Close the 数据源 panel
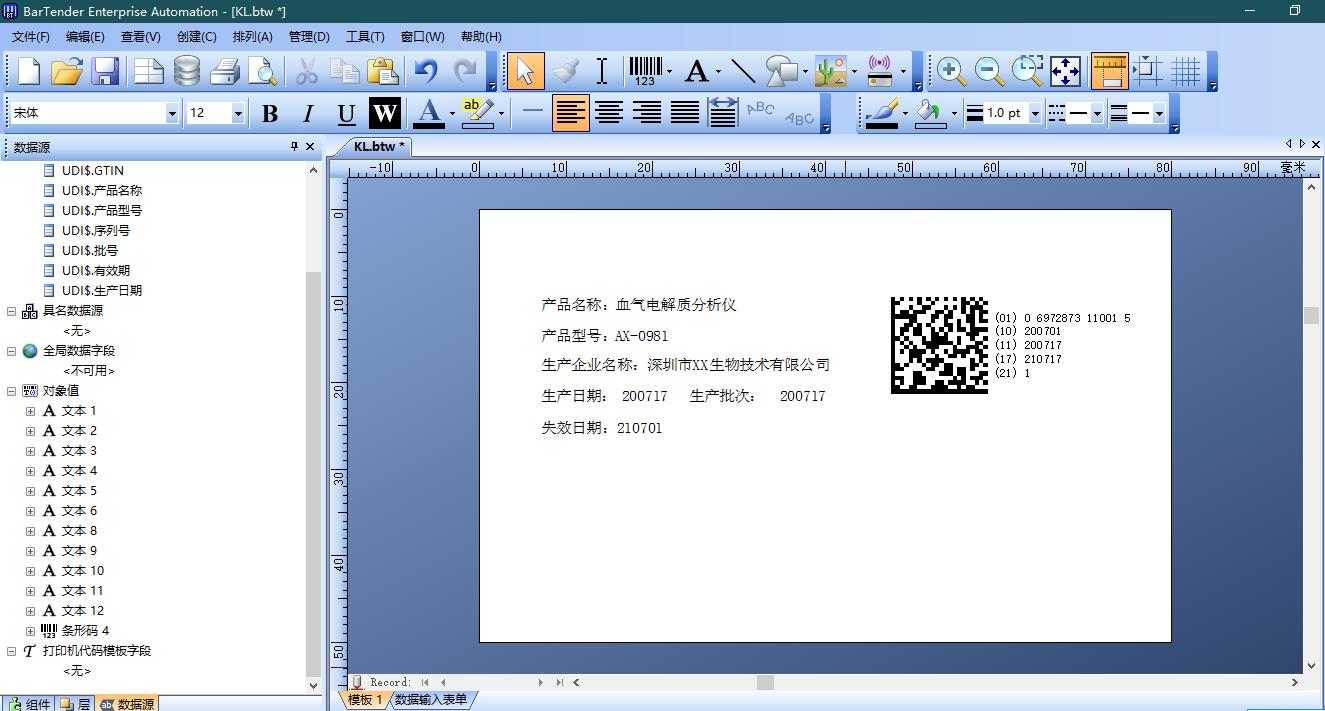This screenshot has height=711, width=1325. tap(310, 147)
